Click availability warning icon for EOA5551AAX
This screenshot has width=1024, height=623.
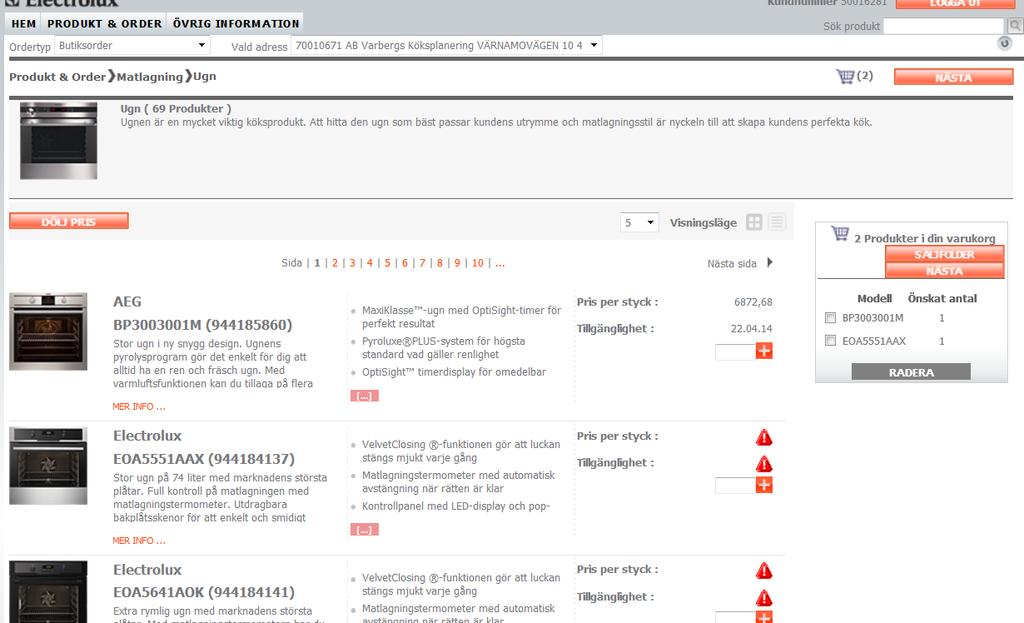click(x=764, y=464)
